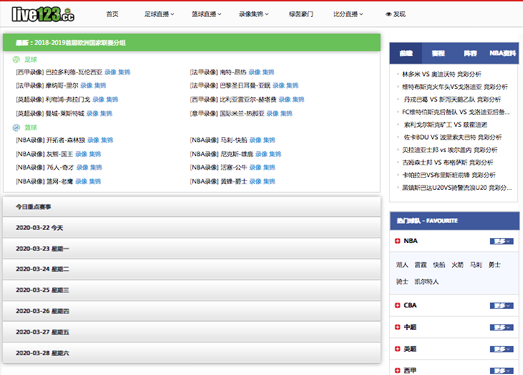The height and width of the screenshot is (375, 523).
Task: Open 集锦 link for 南特-昂热 match
Action: pyautogui.click(x=268, y=72)
